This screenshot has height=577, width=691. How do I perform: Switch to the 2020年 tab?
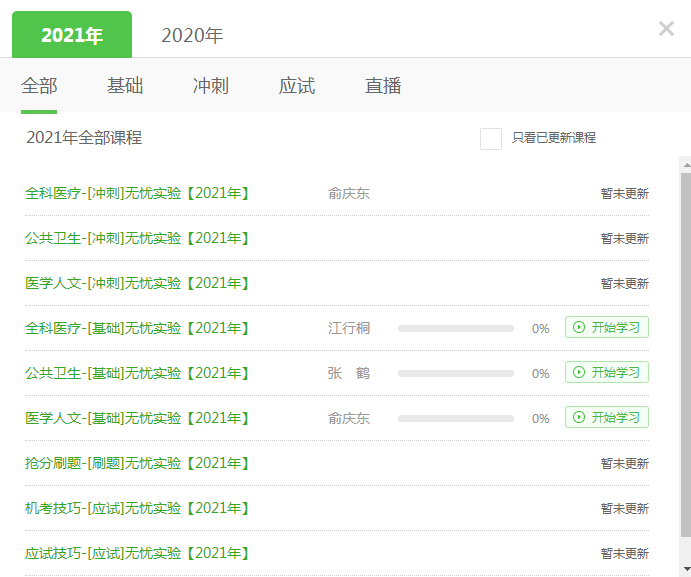point(192,36)
